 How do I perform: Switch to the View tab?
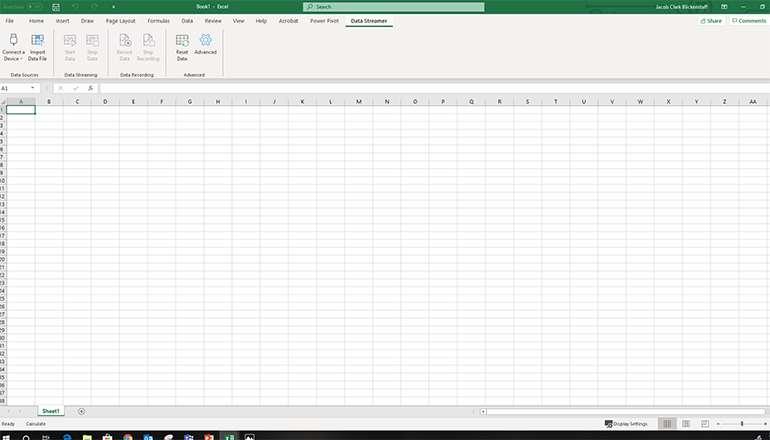[238, 21]
